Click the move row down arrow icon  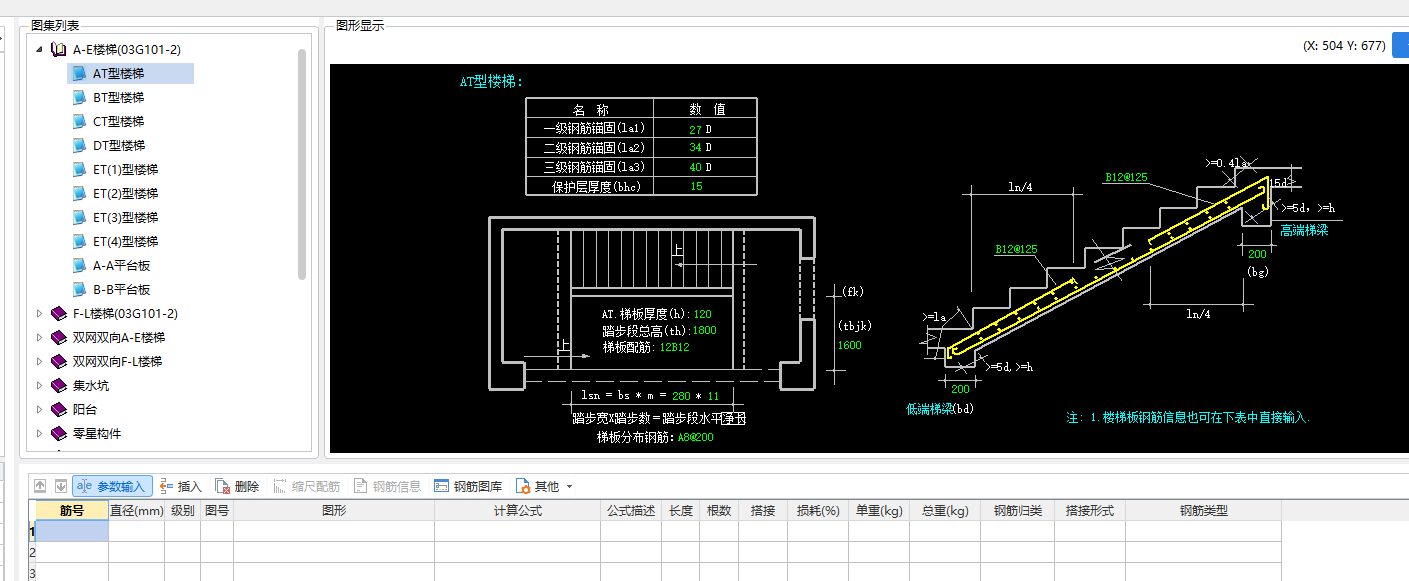point(60,486)
